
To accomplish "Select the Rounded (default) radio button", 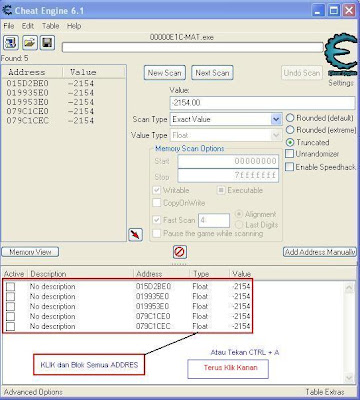I will (x=290, y=118).
